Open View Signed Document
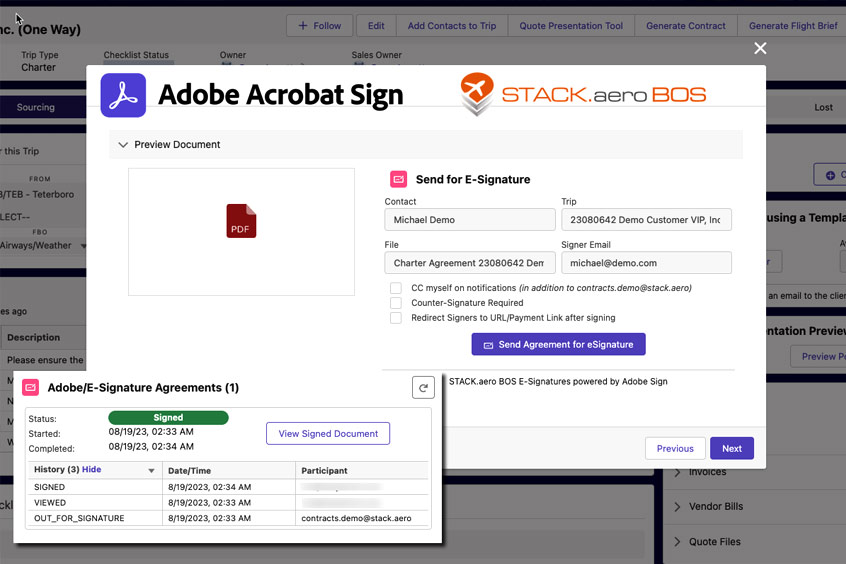This screenshot has width=846, height=564. [328, 433]
